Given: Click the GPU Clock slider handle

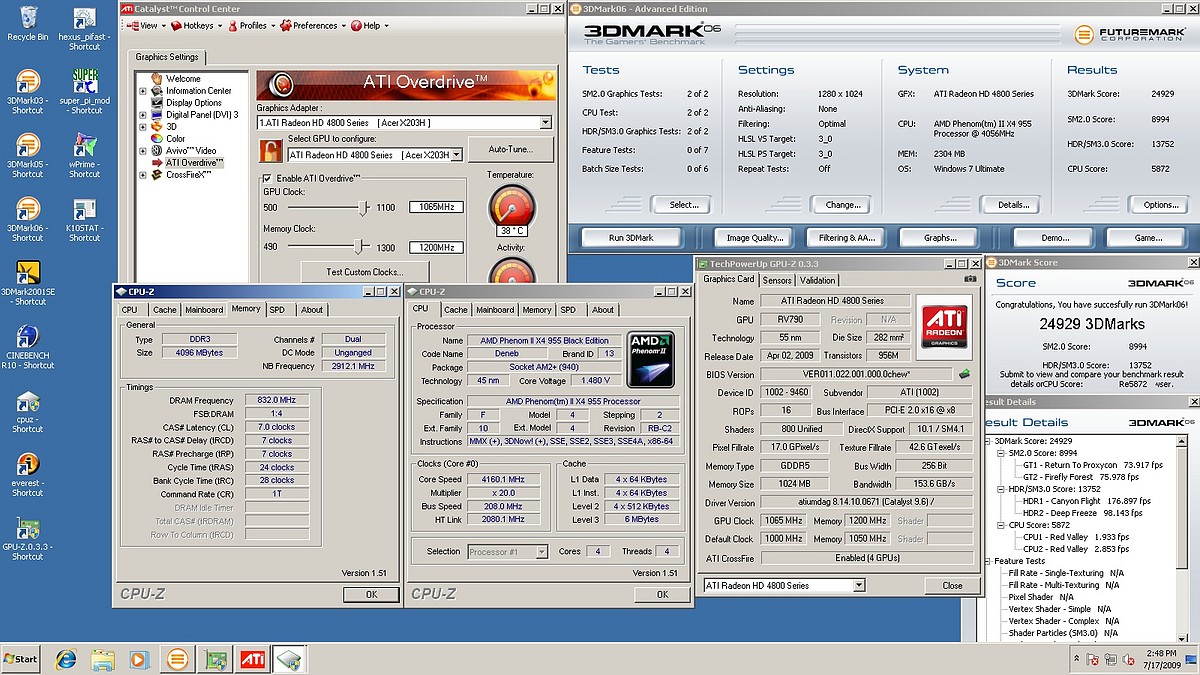Looking at the screenshot, I should (x=363, y=207).
